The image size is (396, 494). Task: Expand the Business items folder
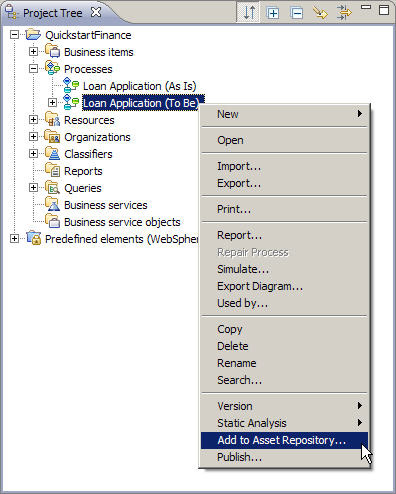33,51
